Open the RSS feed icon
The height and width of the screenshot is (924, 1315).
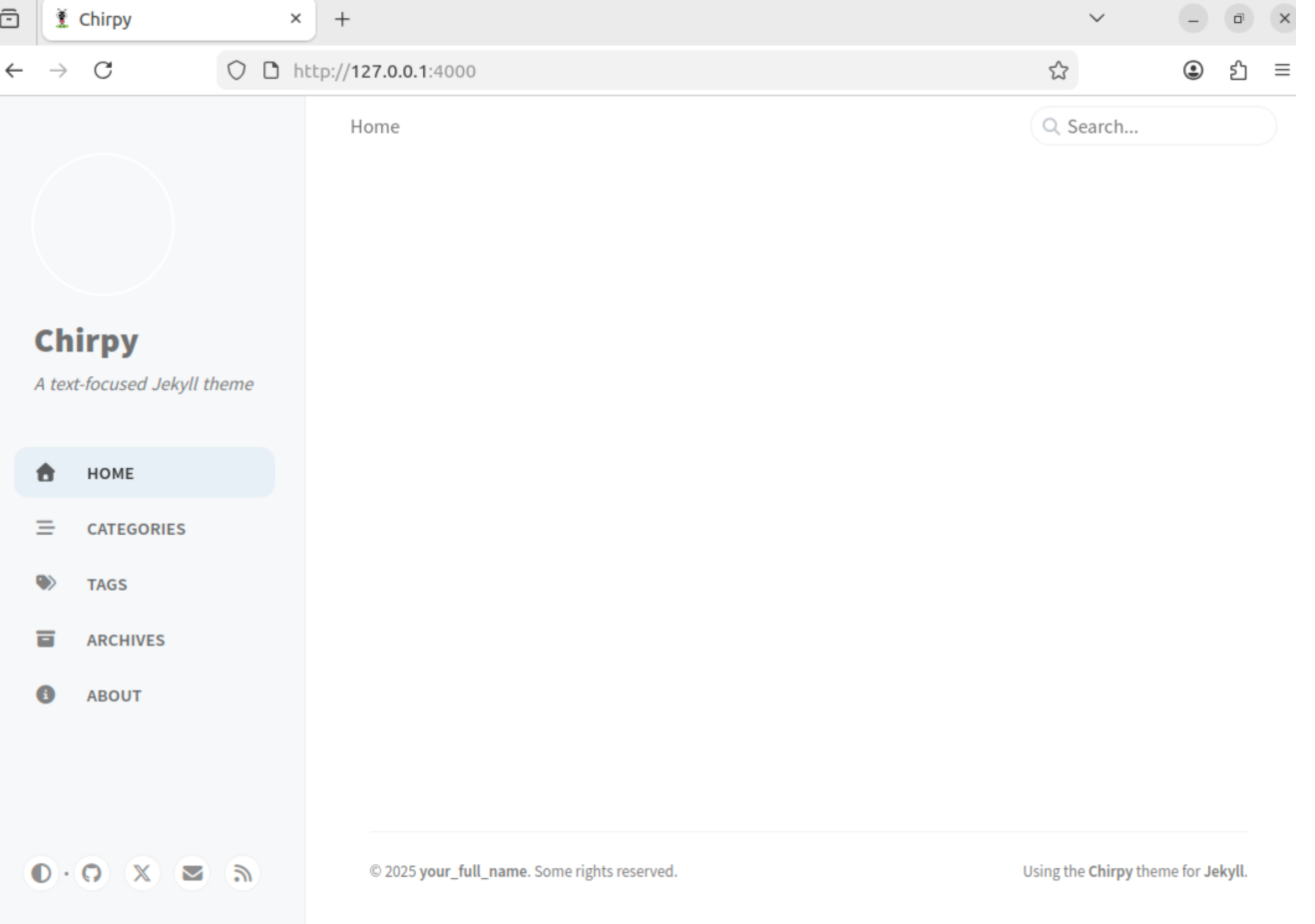[x=242, y=873]
